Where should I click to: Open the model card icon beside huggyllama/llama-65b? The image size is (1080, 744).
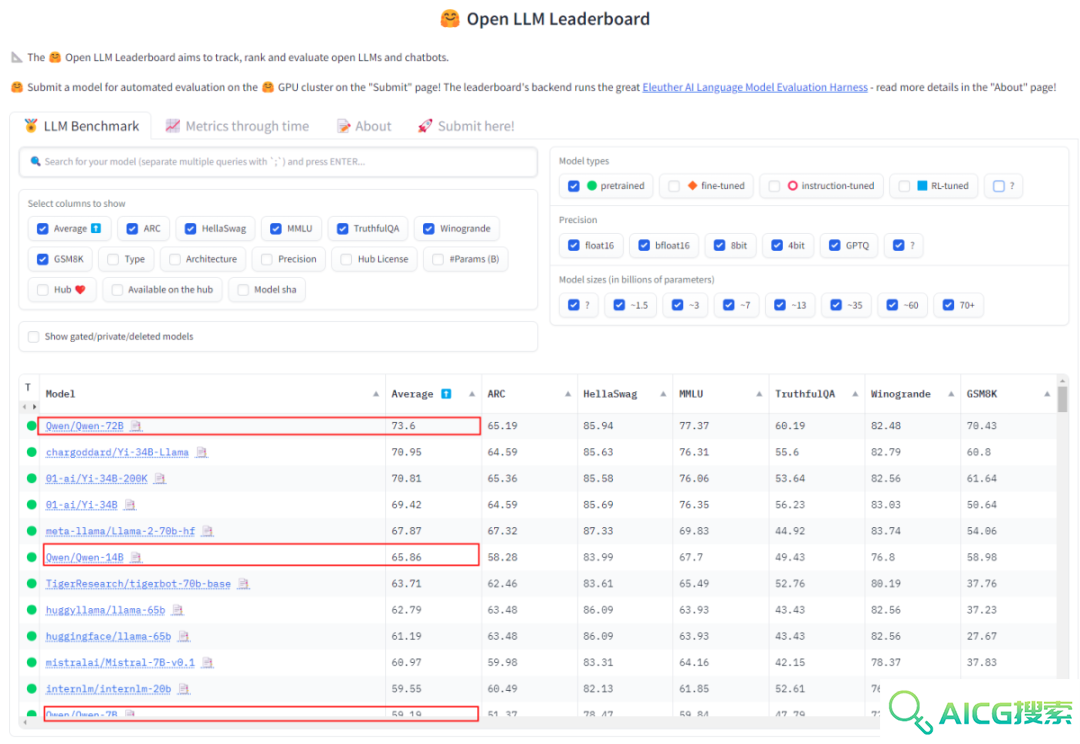(x=178, y=610)
